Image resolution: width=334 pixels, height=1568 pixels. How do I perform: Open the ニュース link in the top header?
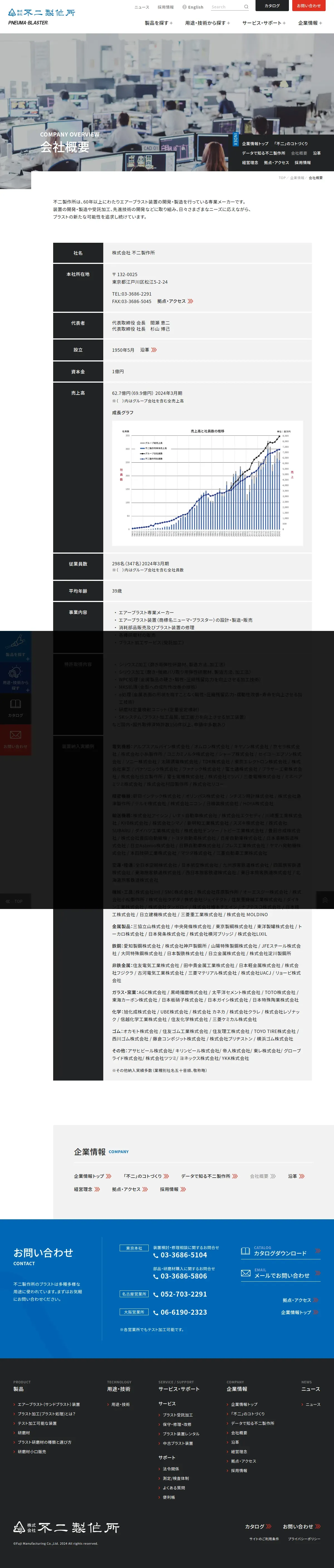141,7
